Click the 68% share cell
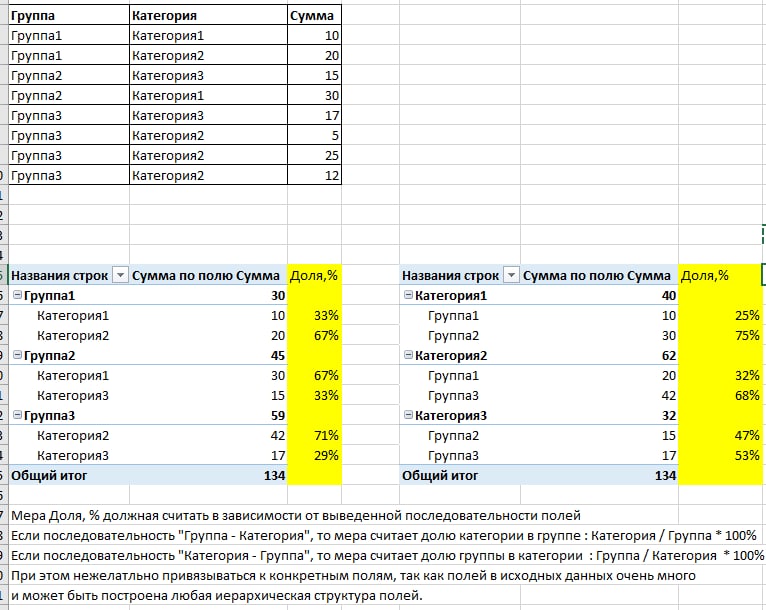This screenshot has width=766, height=610. pyautogui.click(x=720, y=395)
